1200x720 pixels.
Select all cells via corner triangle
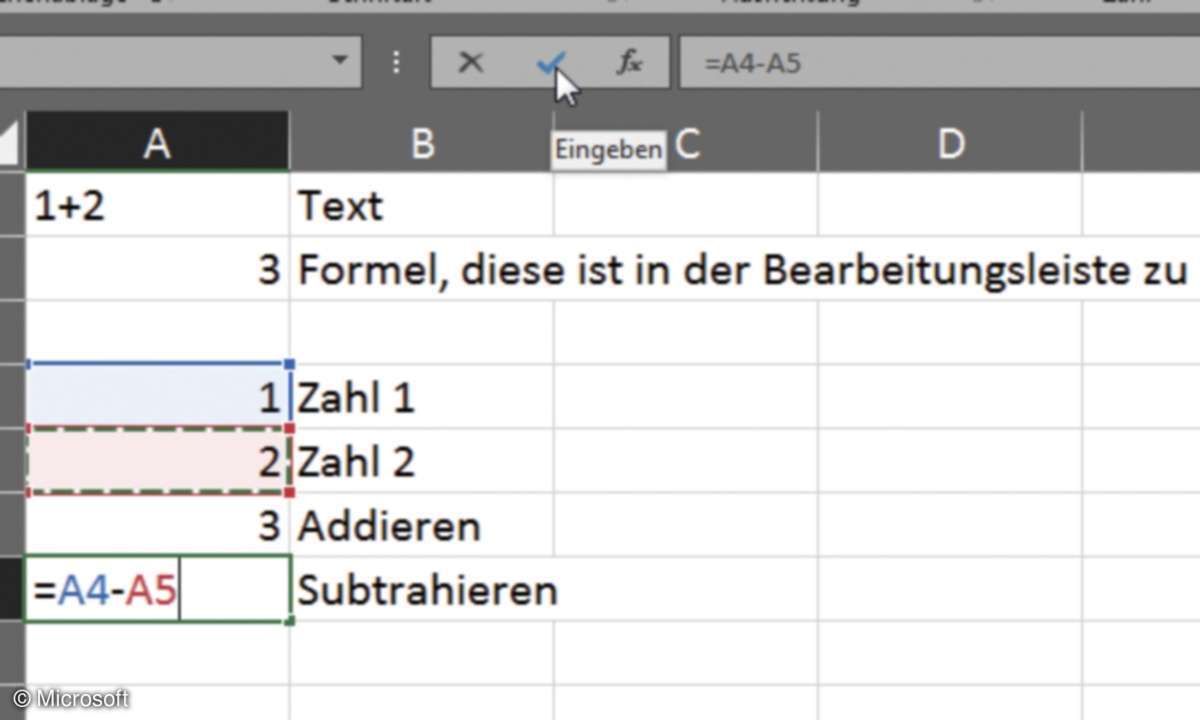coord(11,144)
